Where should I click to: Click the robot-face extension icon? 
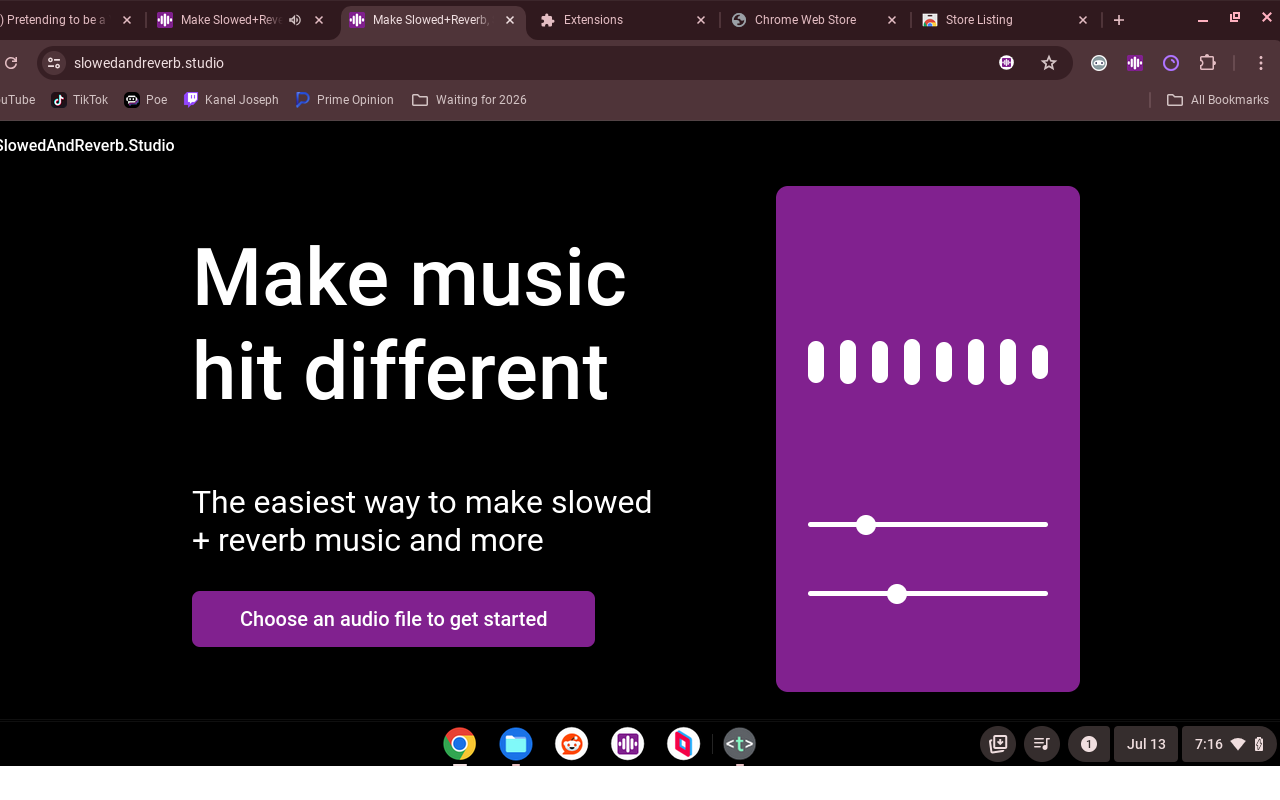click(1099, 62)
